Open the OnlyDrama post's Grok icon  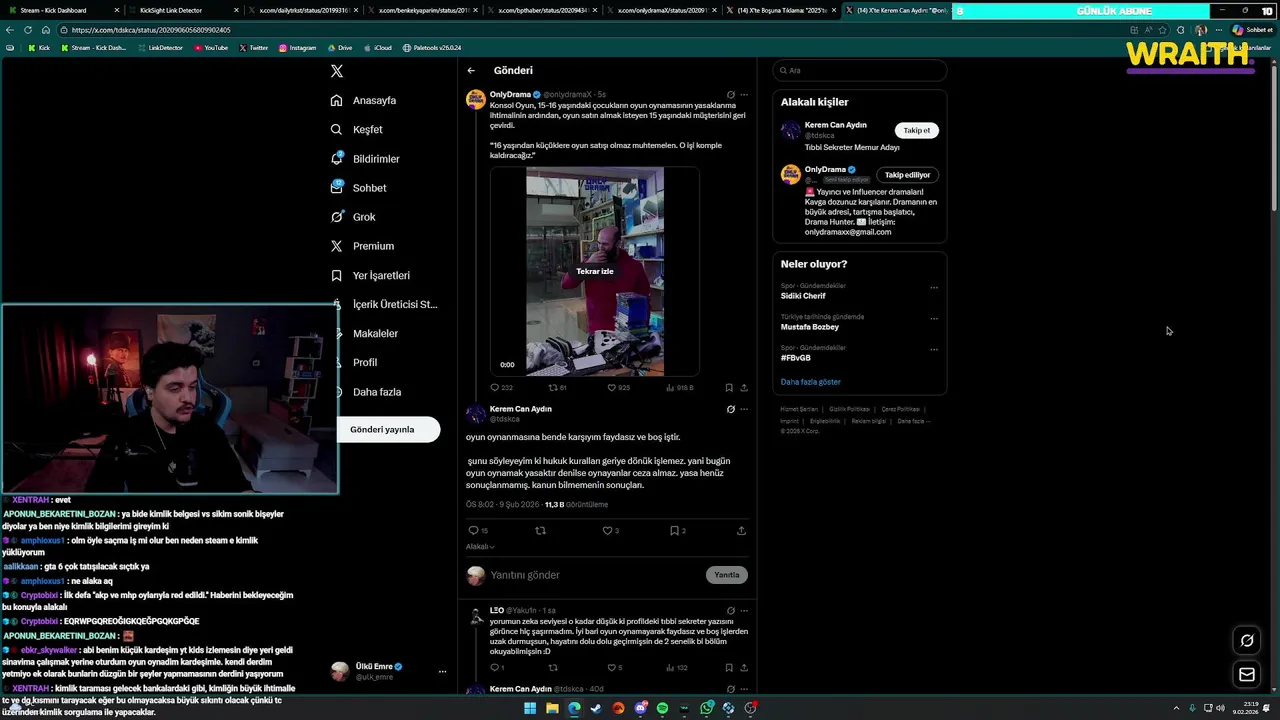pyautogui.click(x=730, y=95)
